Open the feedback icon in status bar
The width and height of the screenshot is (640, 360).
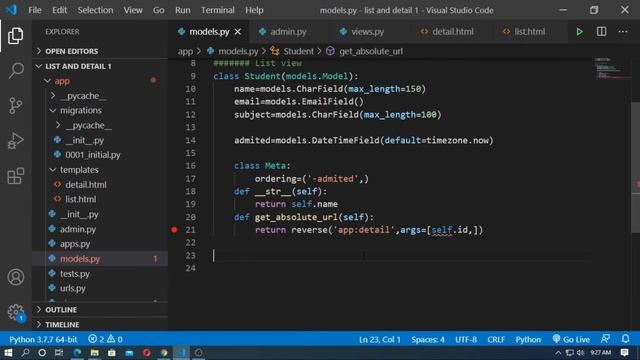click(605, 339)
